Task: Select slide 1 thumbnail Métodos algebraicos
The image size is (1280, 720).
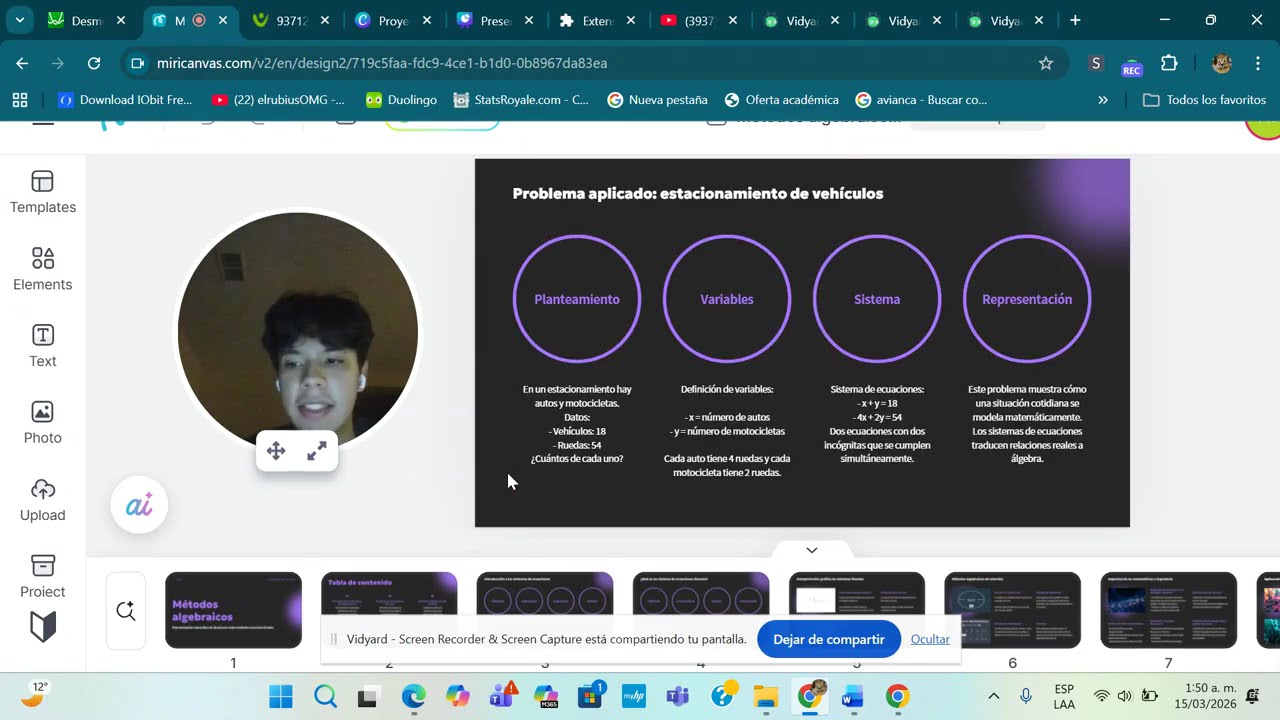Action: coord(233,610)
